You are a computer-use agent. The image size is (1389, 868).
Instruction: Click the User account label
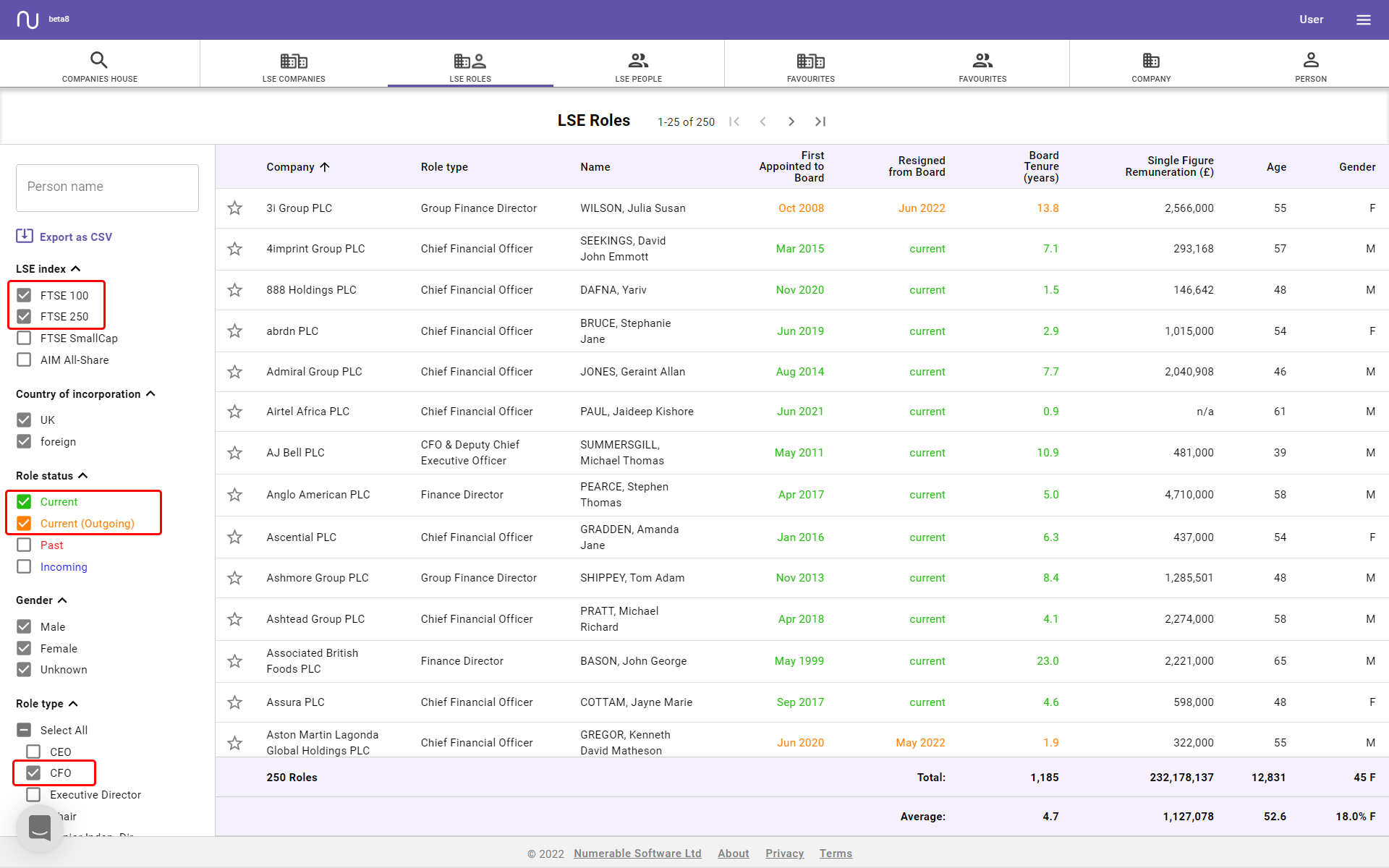1311,20
